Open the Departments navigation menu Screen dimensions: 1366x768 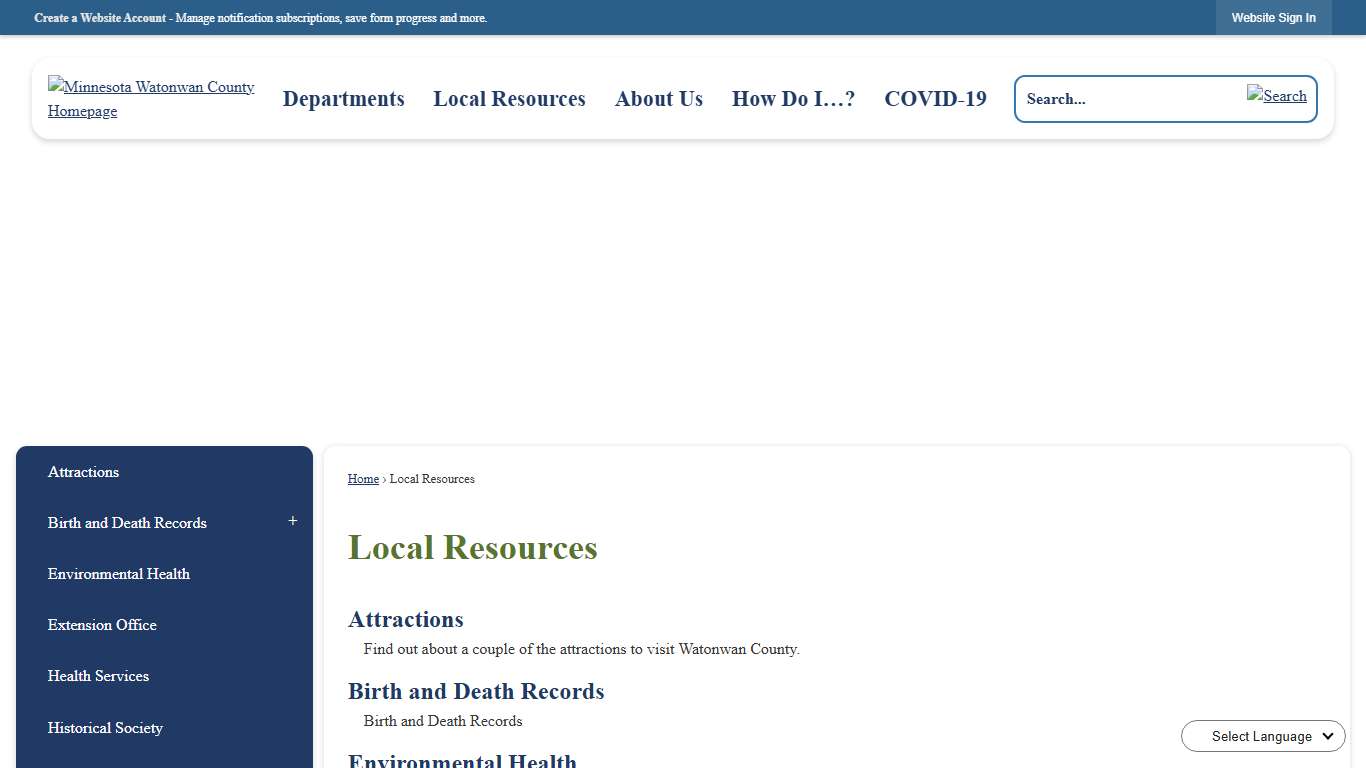[343, 99]
